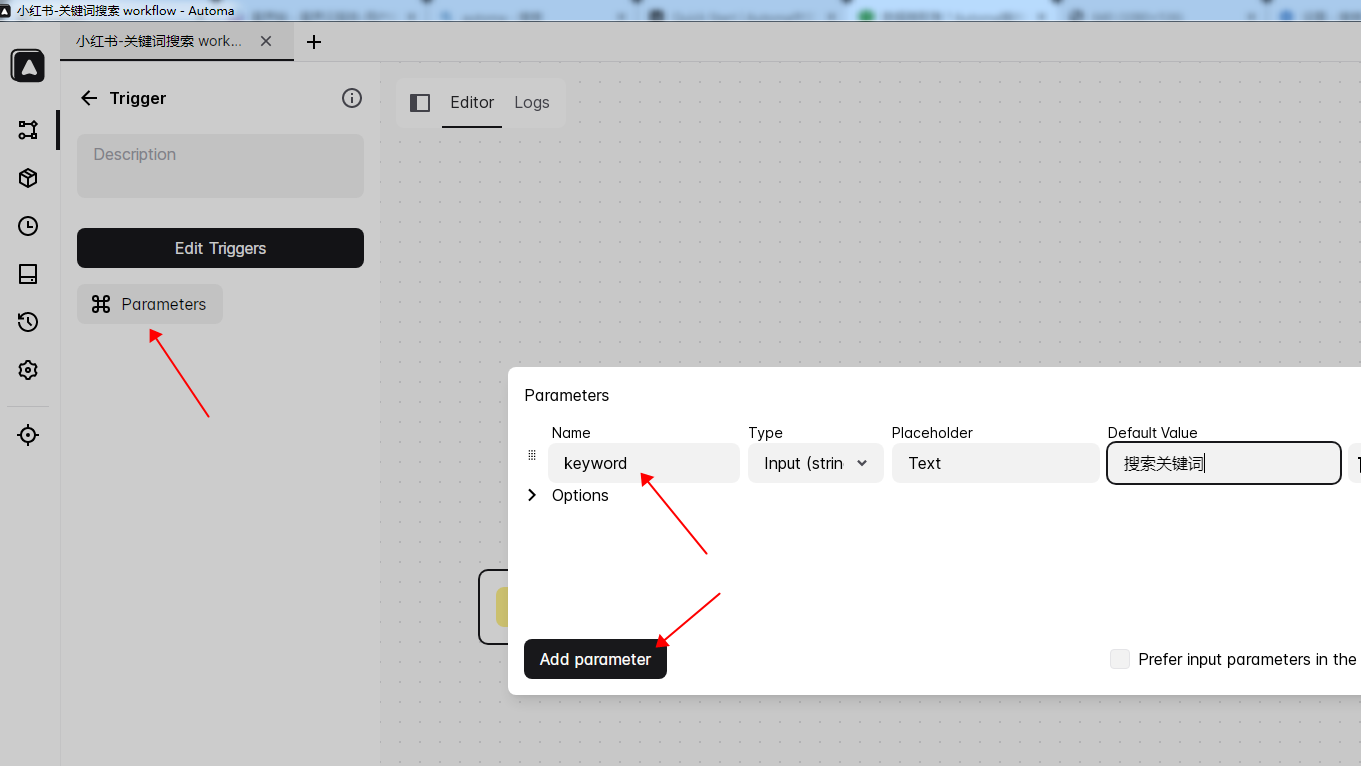
Task: Open the Type dropdown Input (string)
Action: click(x=816, y=463)
